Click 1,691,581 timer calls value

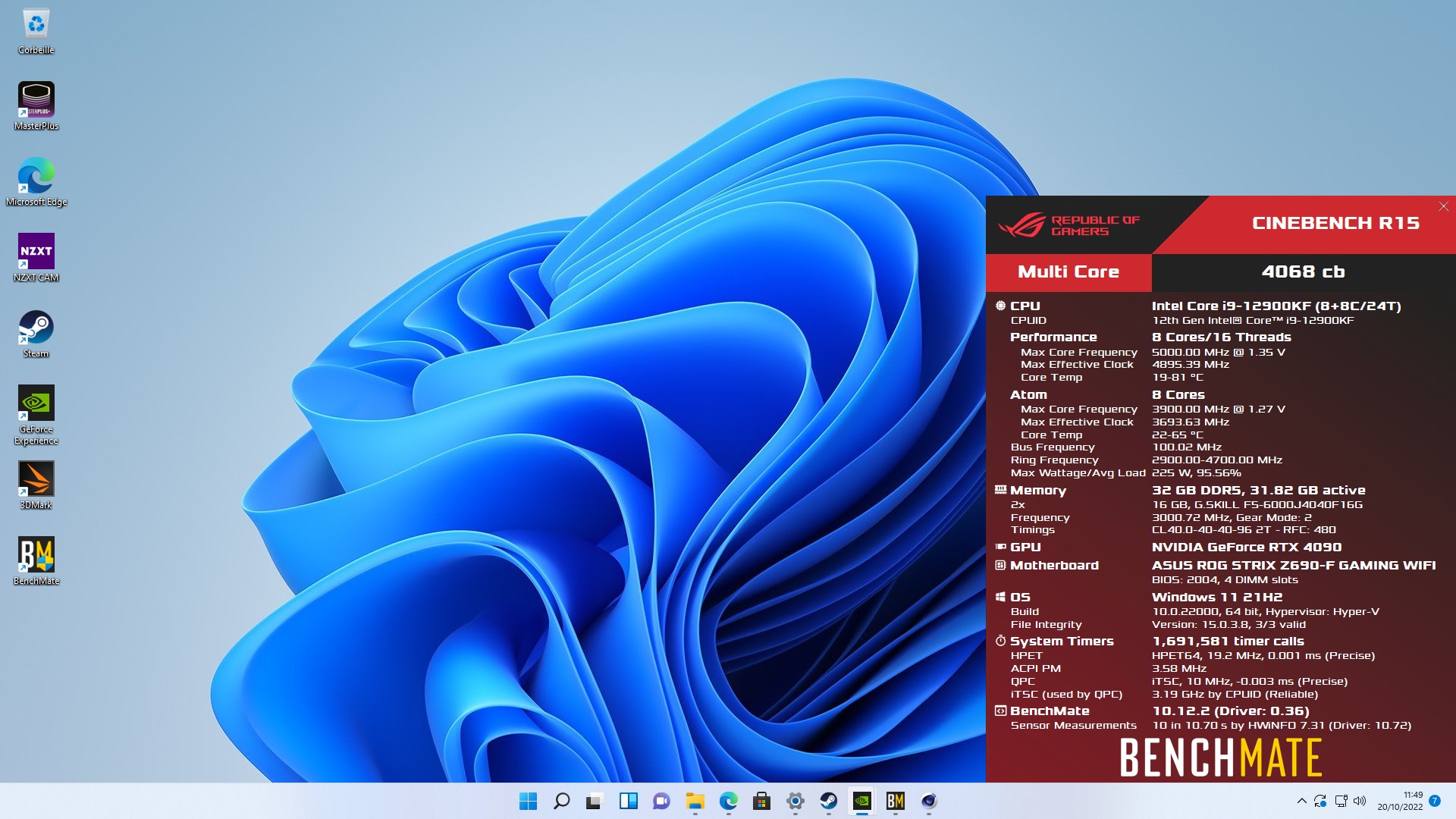click(1228, 641)
